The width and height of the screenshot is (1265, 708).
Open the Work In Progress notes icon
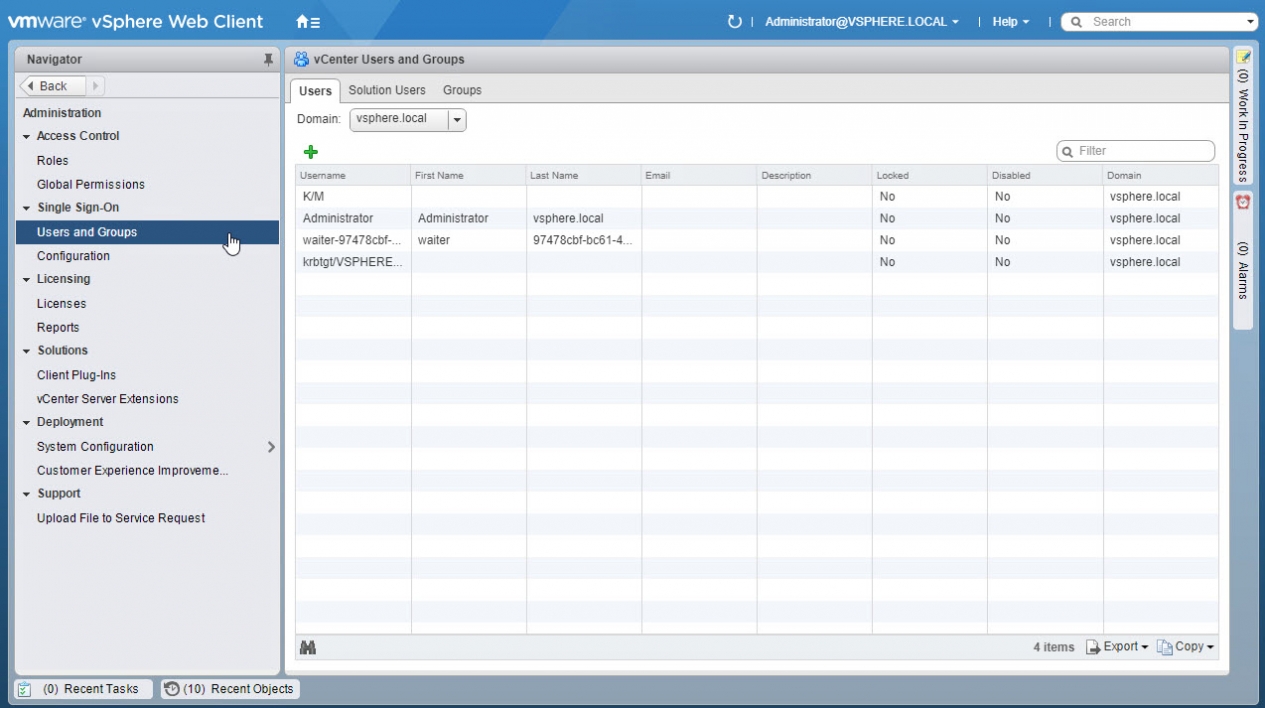point(1243,57)
